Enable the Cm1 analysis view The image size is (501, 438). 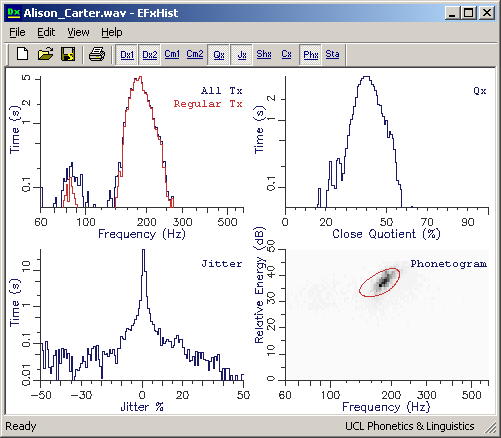[172, 54]
